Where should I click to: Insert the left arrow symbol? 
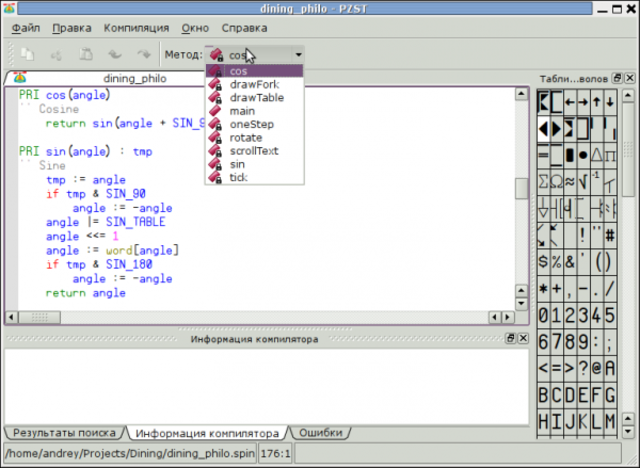click(570, 102)
